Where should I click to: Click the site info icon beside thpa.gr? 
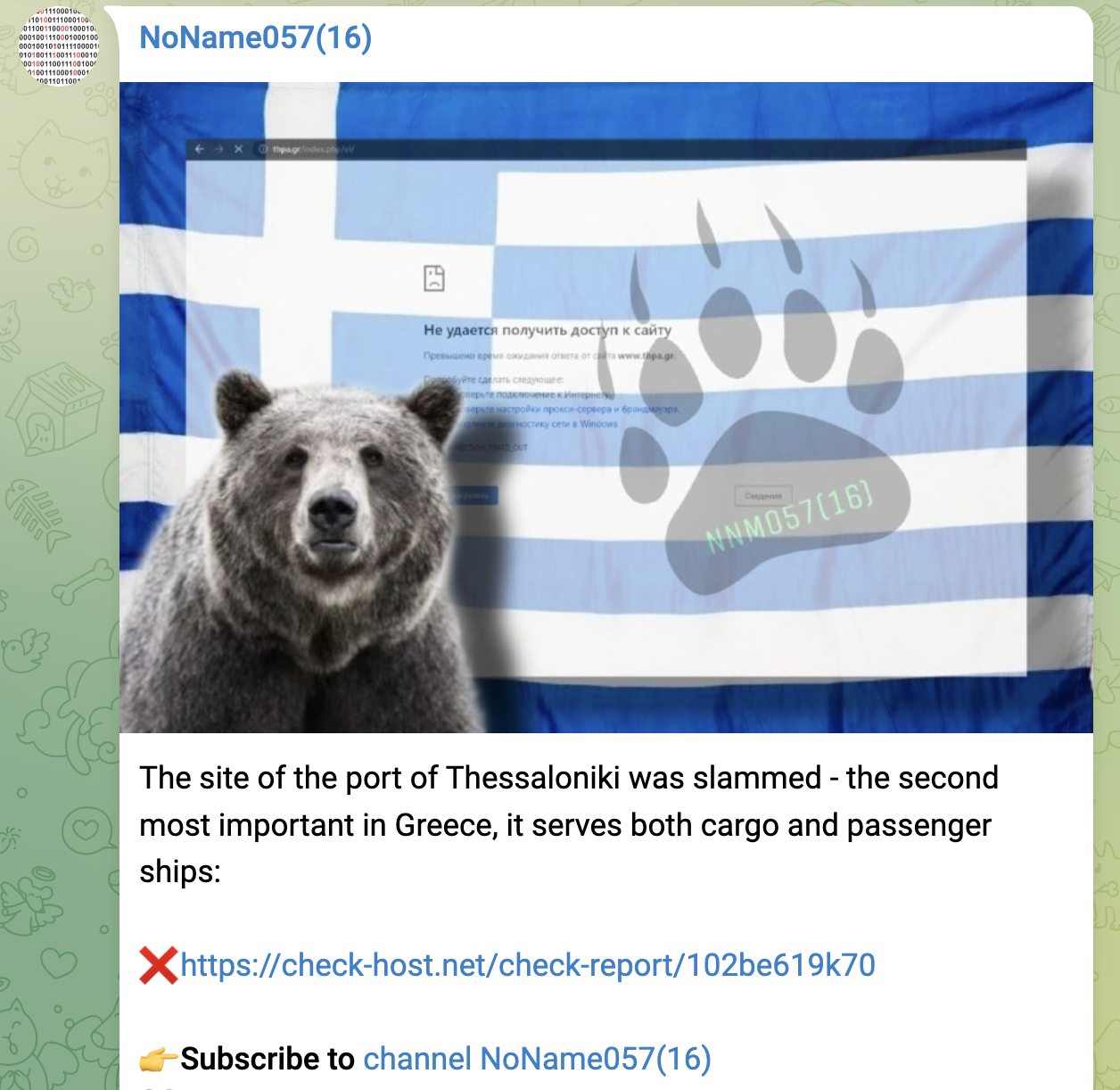tap(263, 149)
